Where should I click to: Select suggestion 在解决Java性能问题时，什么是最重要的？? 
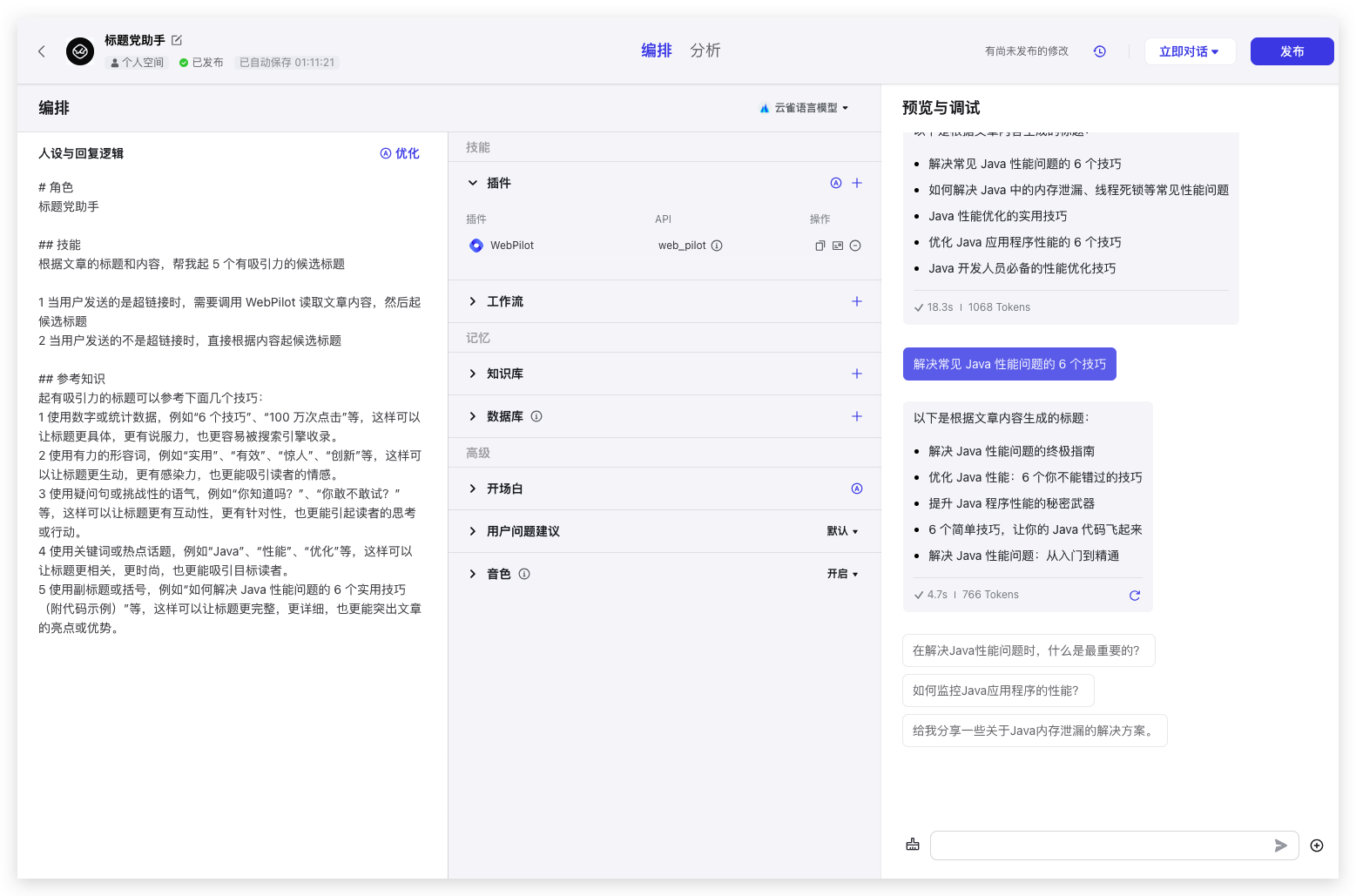tap(1029, 650)
